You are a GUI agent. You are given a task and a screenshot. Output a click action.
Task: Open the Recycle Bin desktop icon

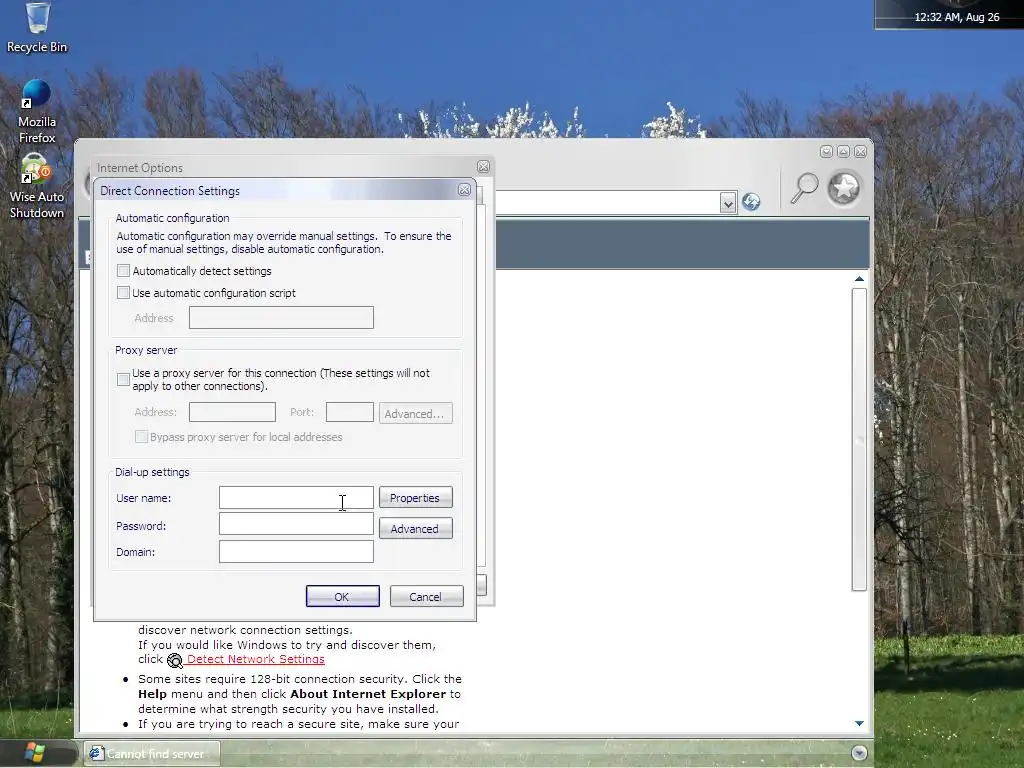[x=37, y=27]
